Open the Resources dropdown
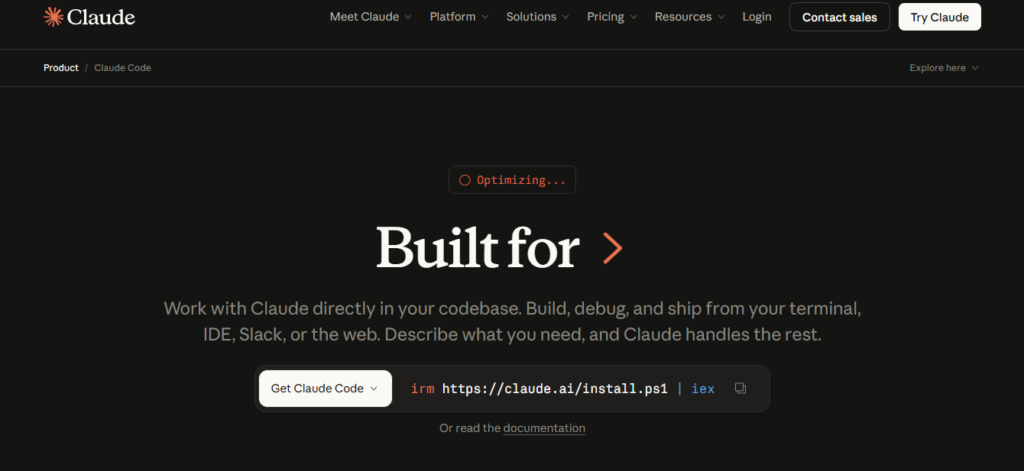Viewport: 1024px width, 471px height. pos(690,17)
